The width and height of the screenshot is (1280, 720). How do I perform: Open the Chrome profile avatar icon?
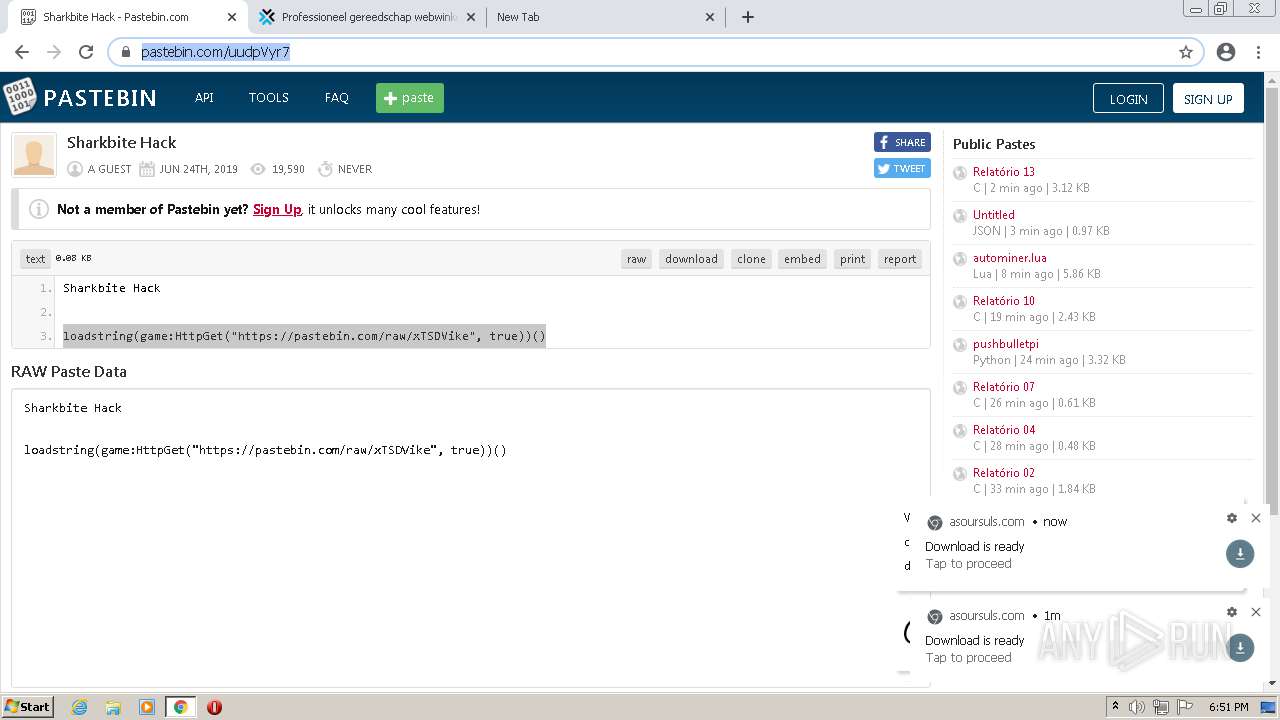click(x=1226, y=52)
